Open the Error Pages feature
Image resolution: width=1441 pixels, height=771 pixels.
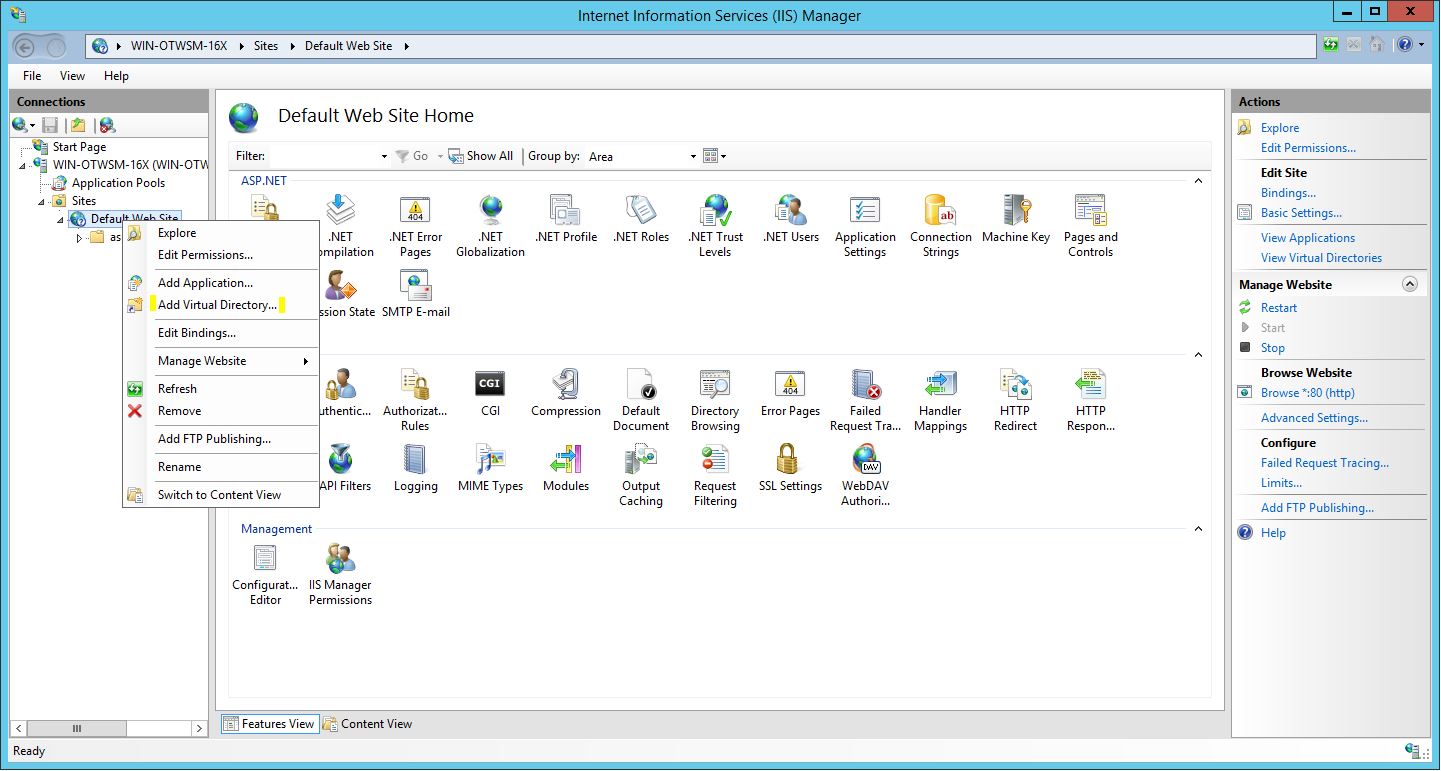(790, 393)
